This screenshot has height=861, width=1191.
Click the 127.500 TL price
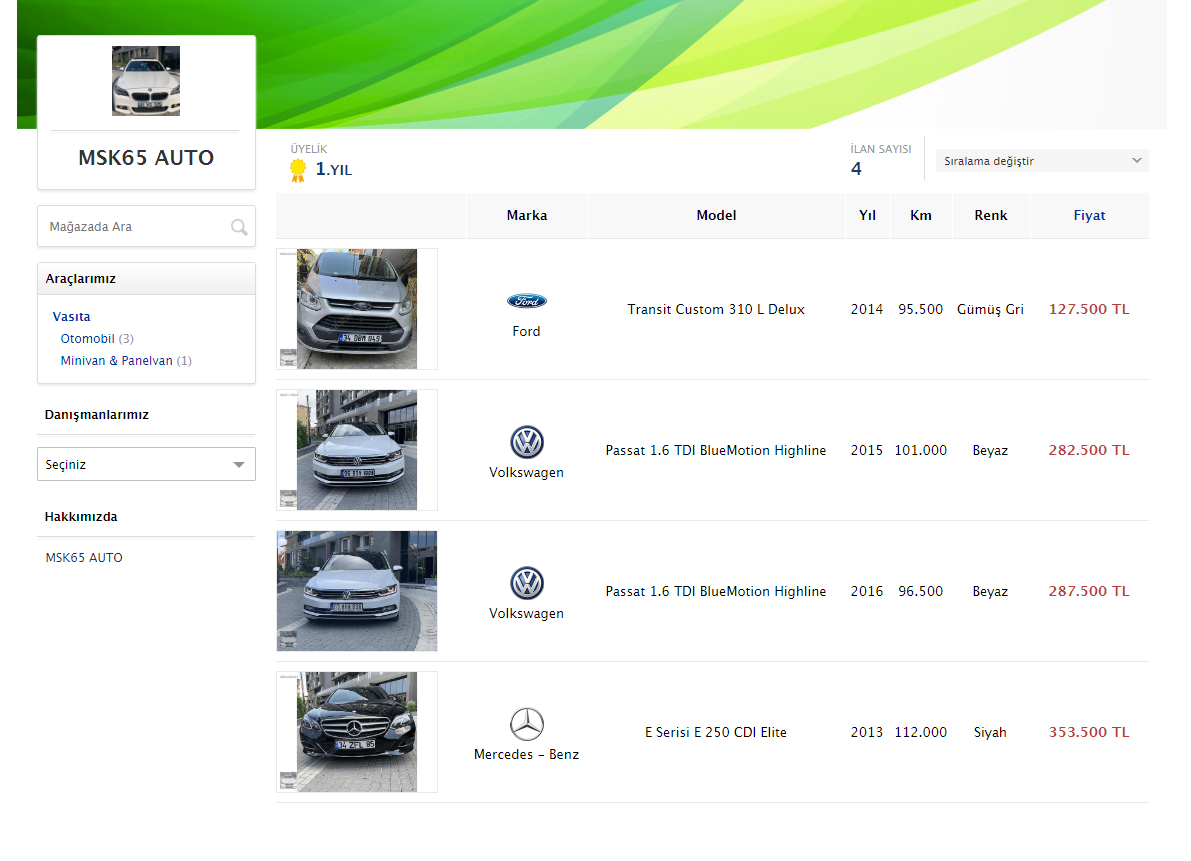tap(1089, 309)
